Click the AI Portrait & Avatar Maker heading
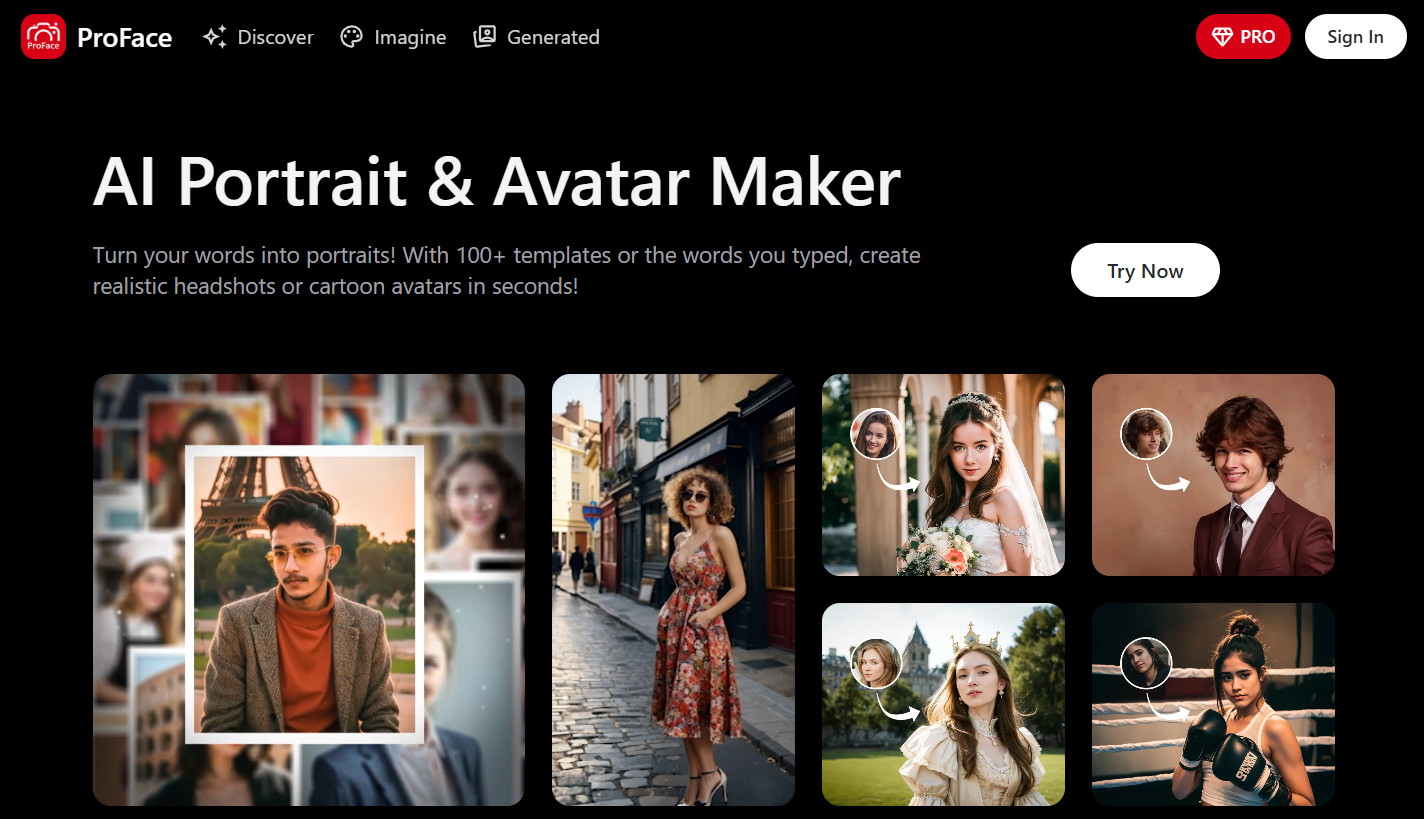Image resolution: width=1424 pixels, height=819 pixels. pyautogui.click(x=497, y=182)
